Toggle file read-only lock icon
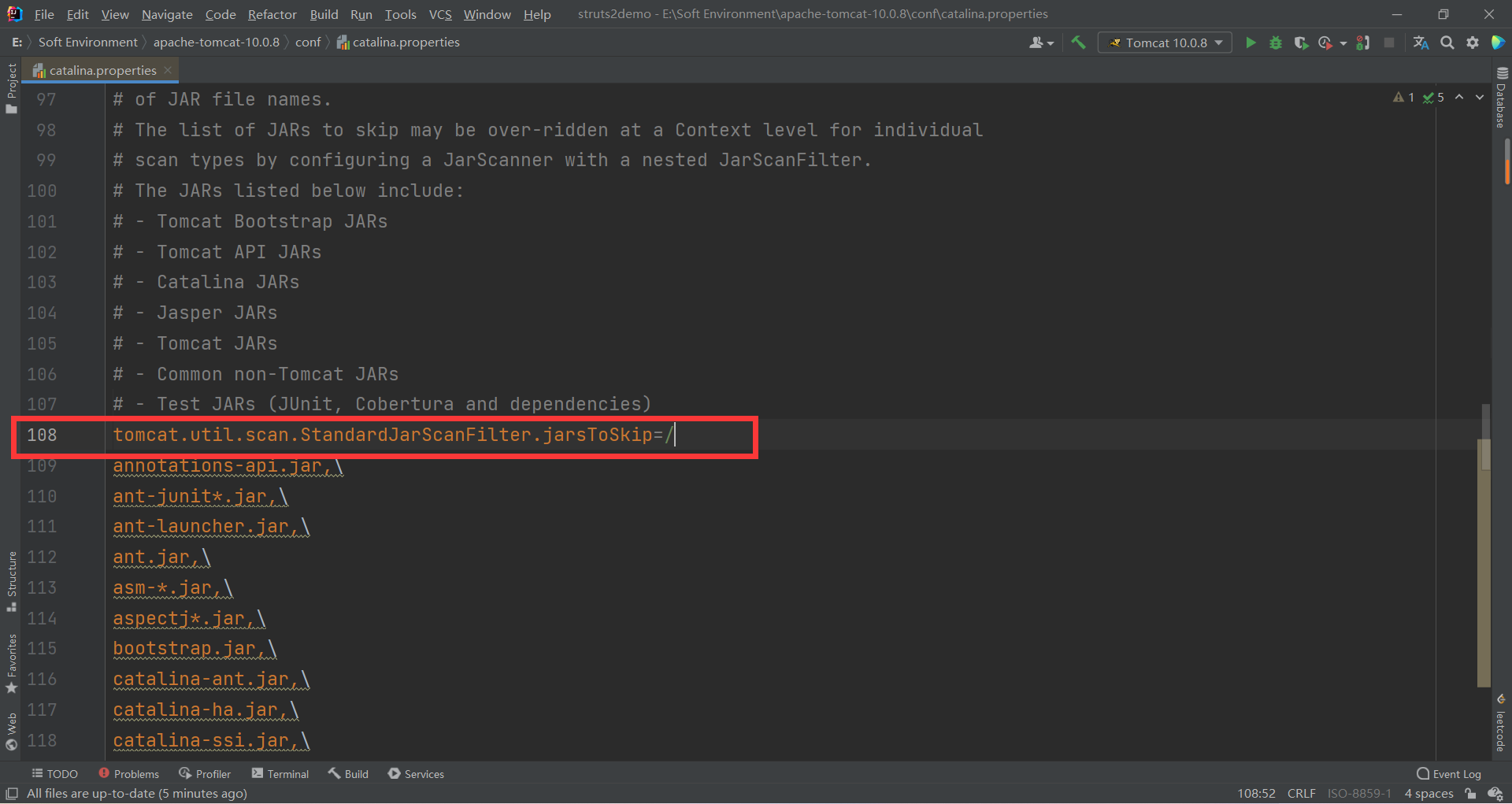The height and width of the screenshot is (804, 1512). point(1470,794)
